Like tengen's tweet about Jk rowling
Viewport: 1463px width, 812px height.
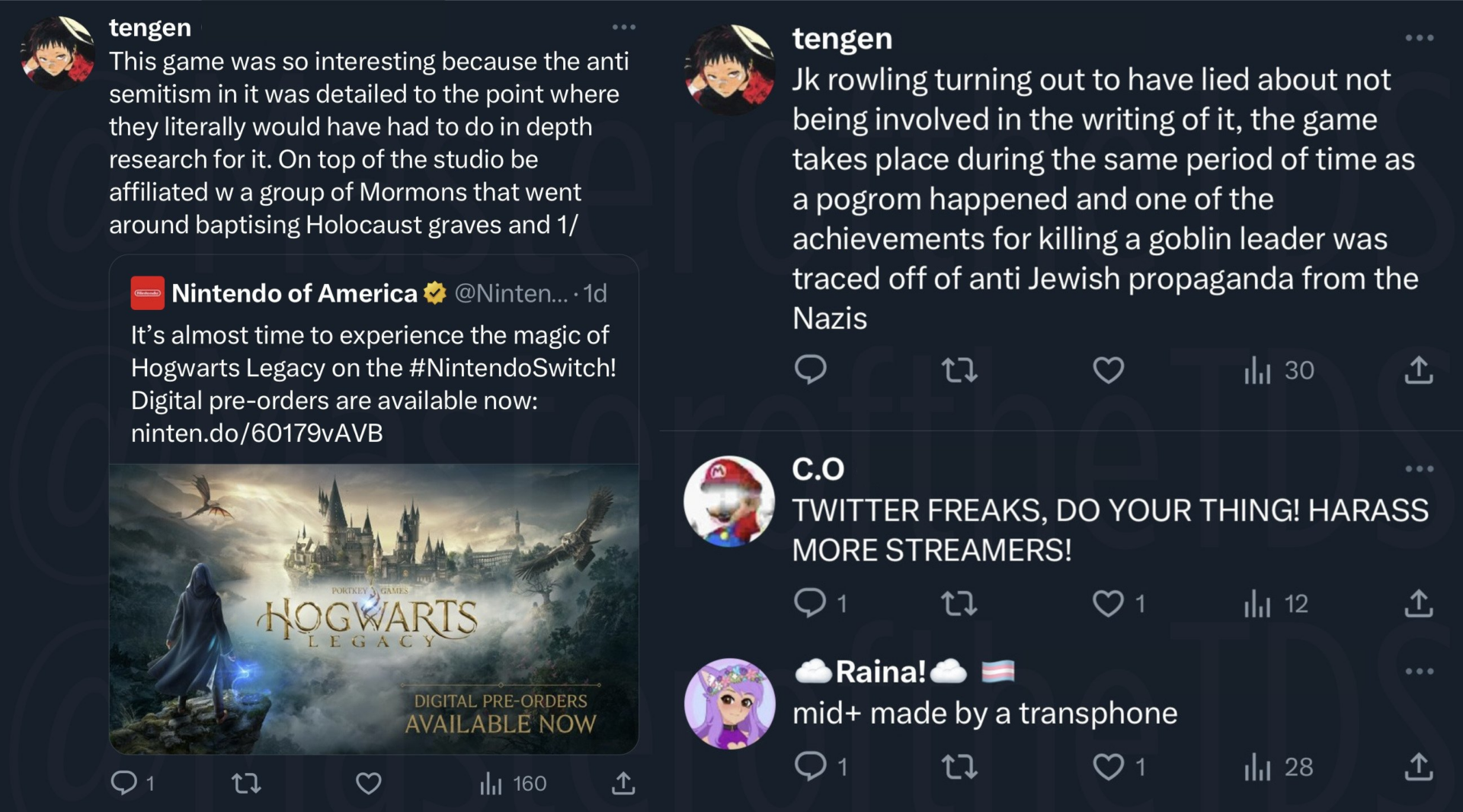pos(1108,370)
